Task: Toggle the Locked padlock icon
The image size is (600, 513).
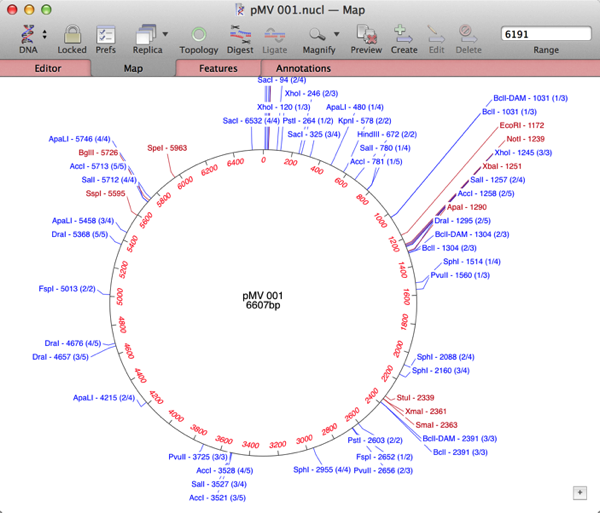Action: tap(72, 33)
